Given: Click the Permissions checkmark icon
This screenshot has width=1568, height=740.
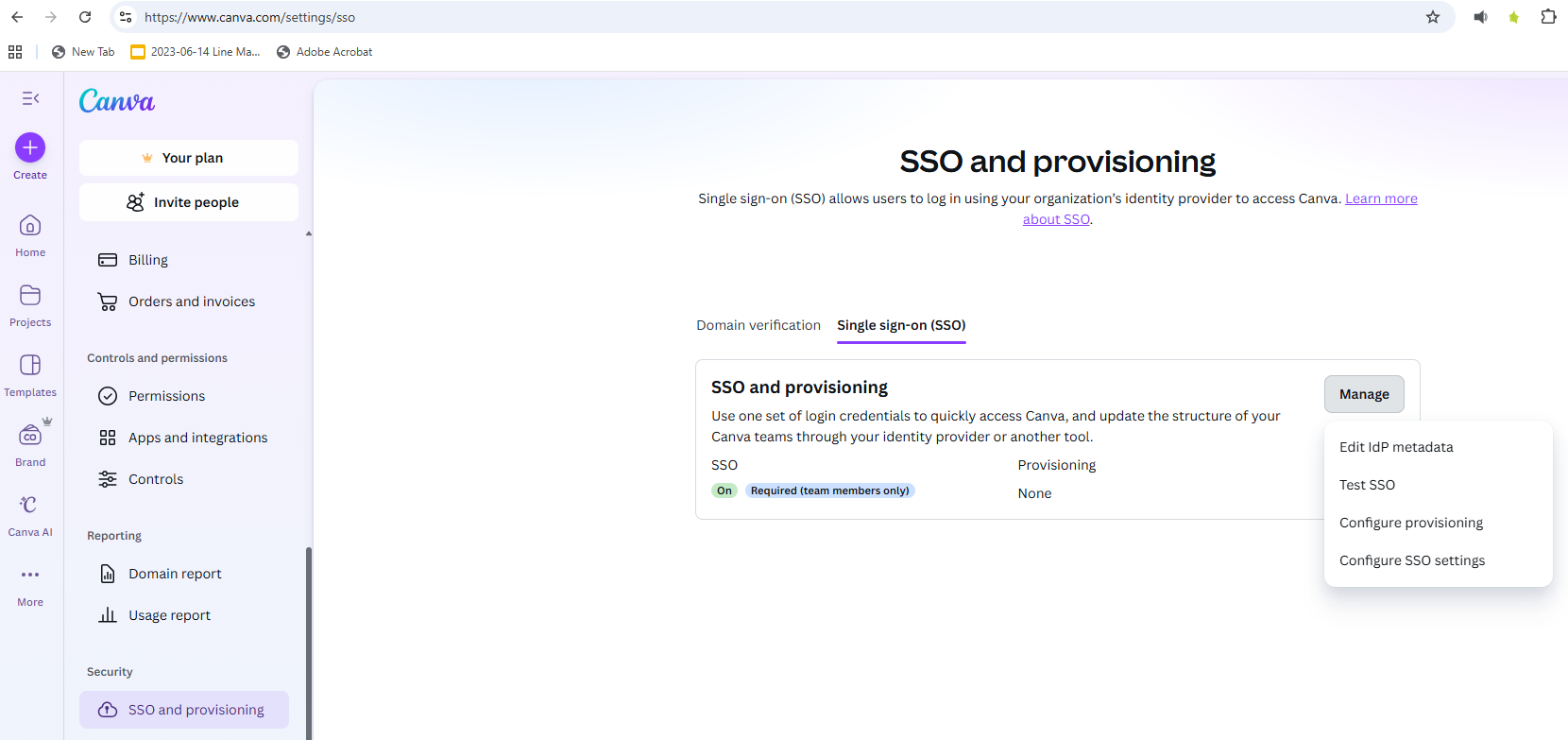Looking at the screenshot, I should 108,396.
